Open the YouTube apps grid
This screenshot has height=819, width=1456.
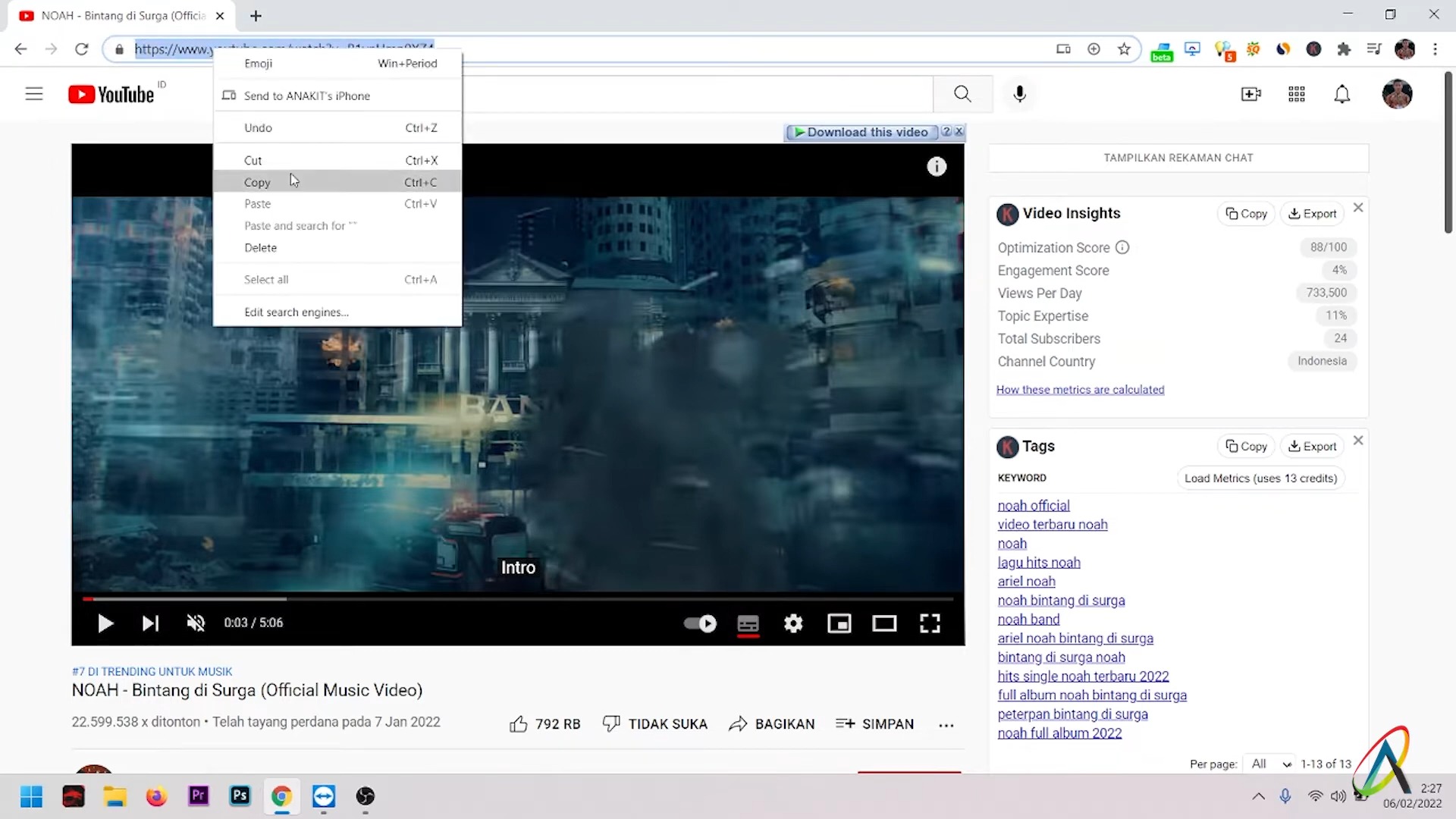[x=1297, y=94]
